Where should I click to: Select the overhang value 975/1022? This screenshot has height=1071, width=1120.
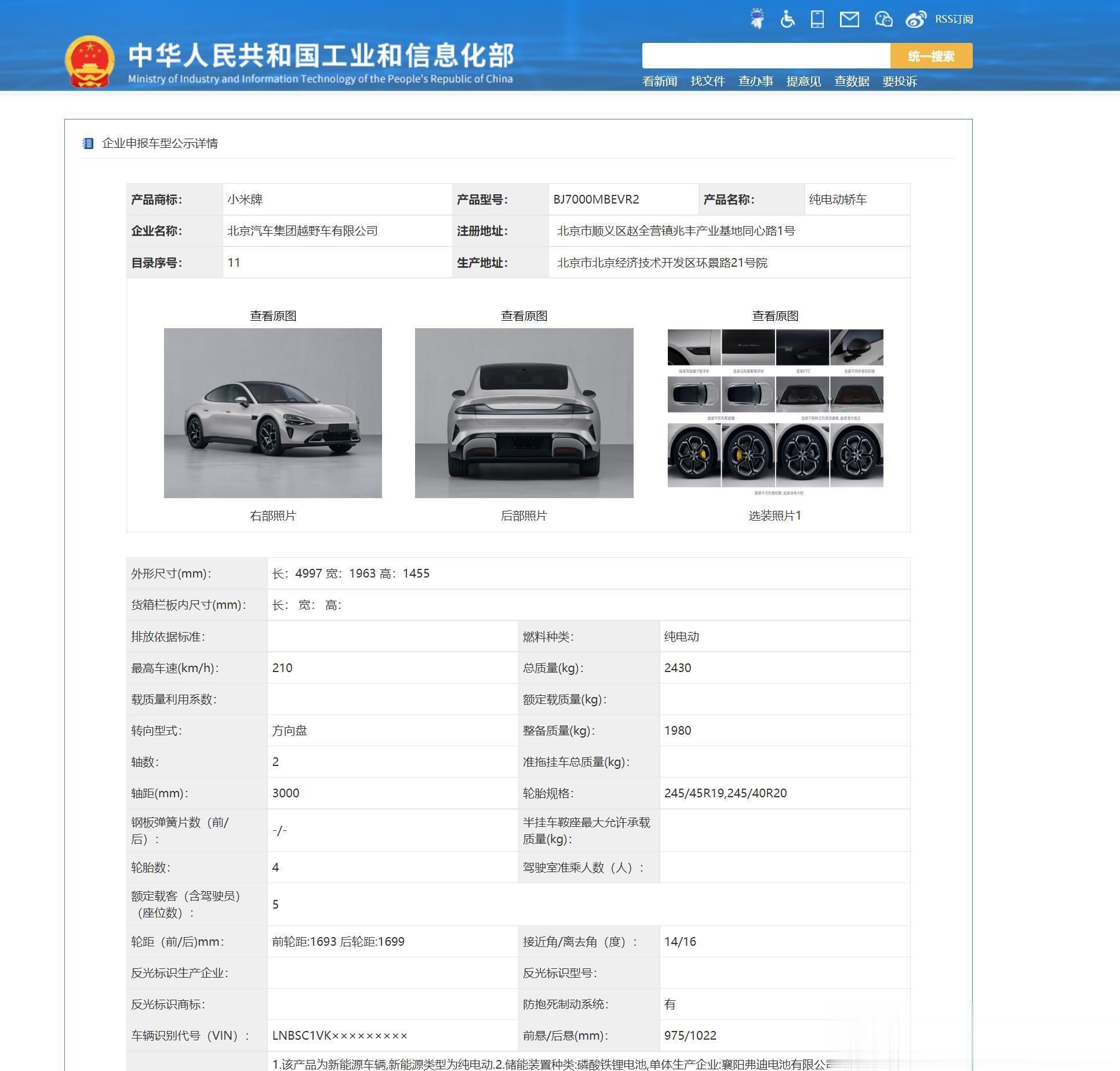pos(690,1036)
